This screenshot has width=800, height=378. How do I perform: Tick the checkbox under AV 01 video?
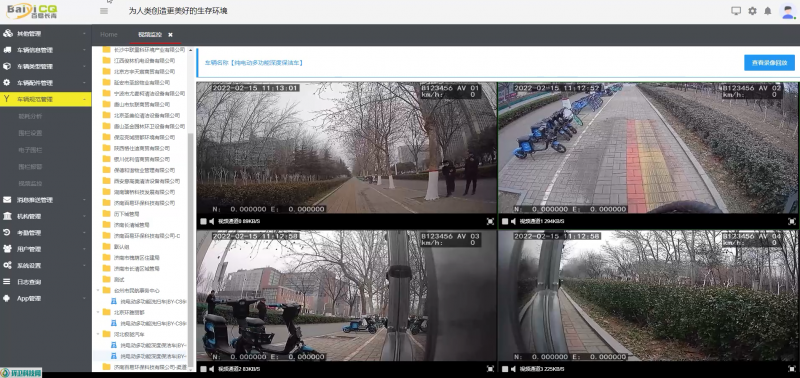(x=203, y=221)
